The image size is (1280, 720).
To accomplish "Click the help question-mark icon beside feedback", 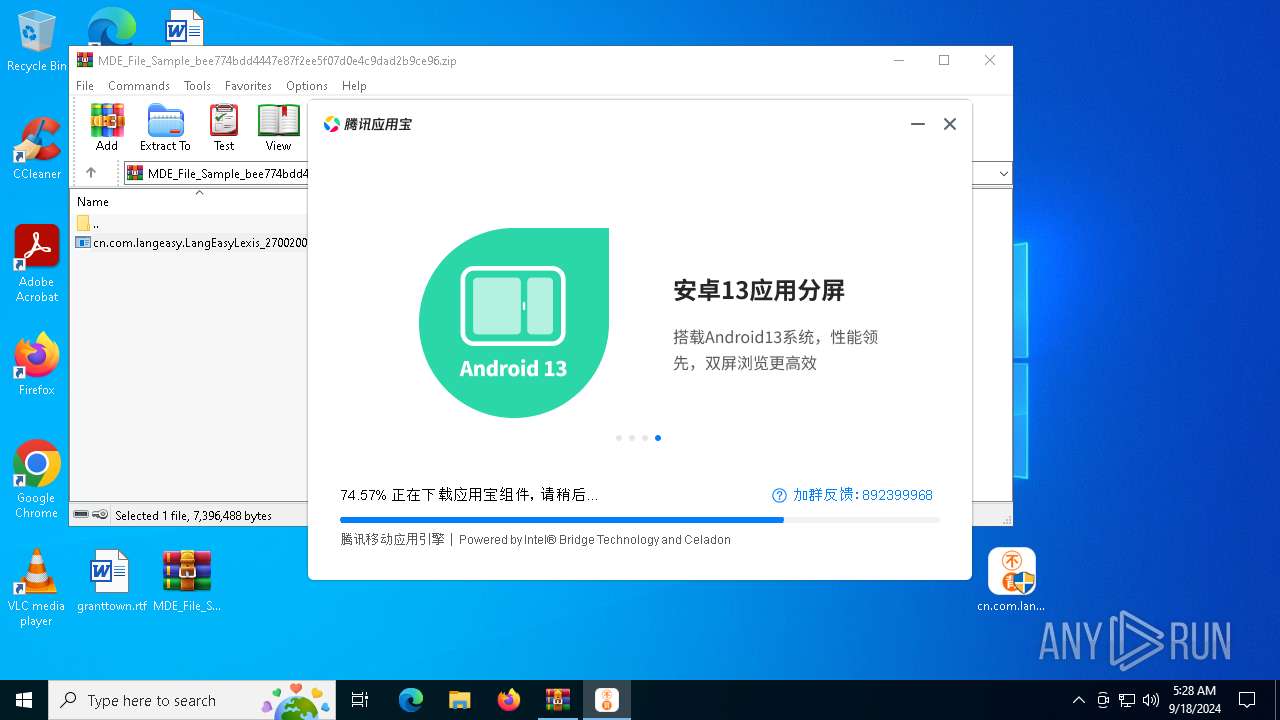I will (779, 495).
